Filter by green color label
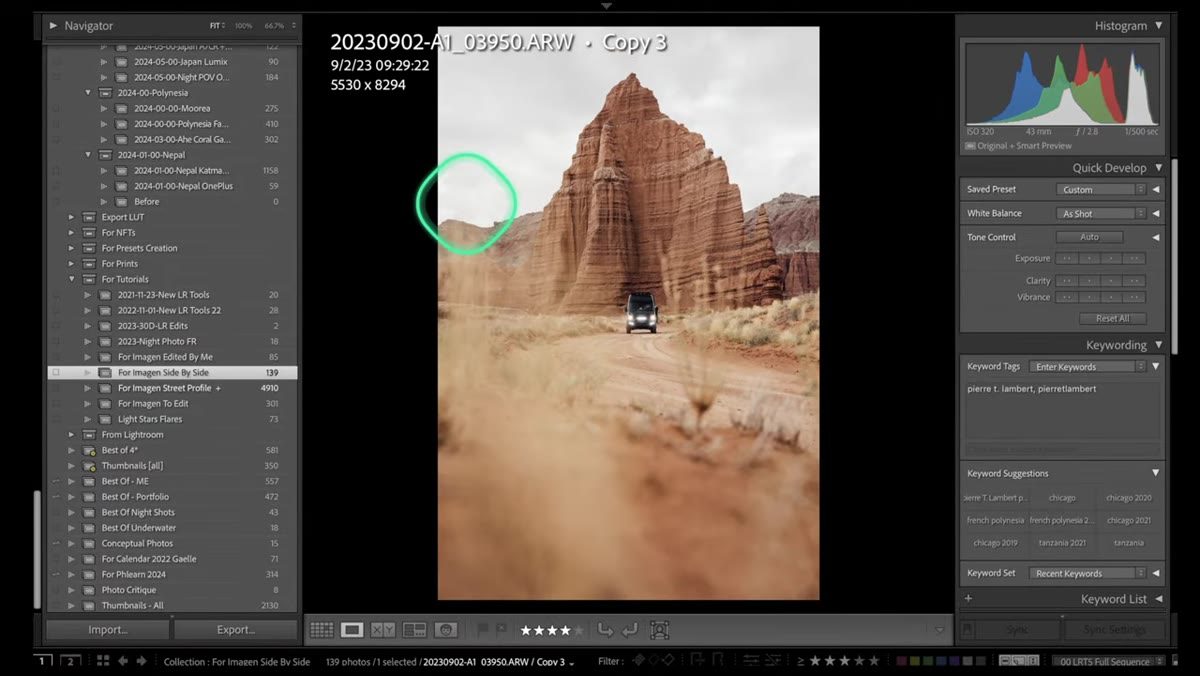The width and height of the screenshot is (1200, 676). tap(927, 661)
